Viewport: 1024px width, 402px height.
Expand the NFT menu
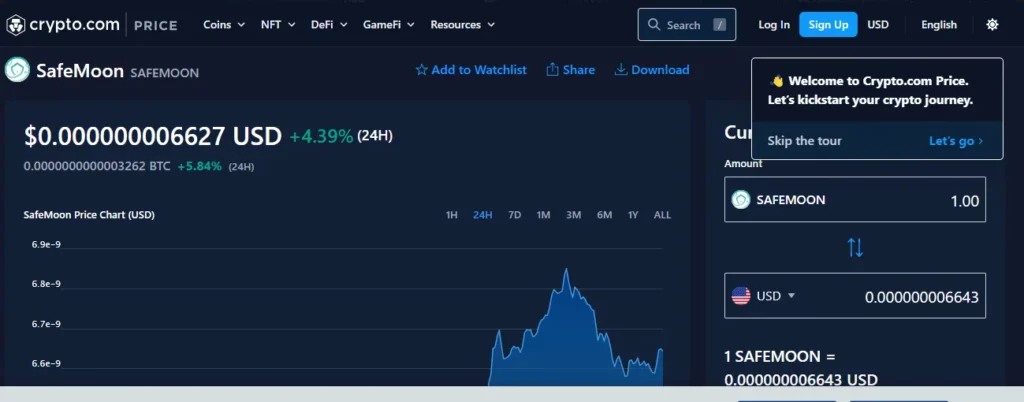[278, 25]
